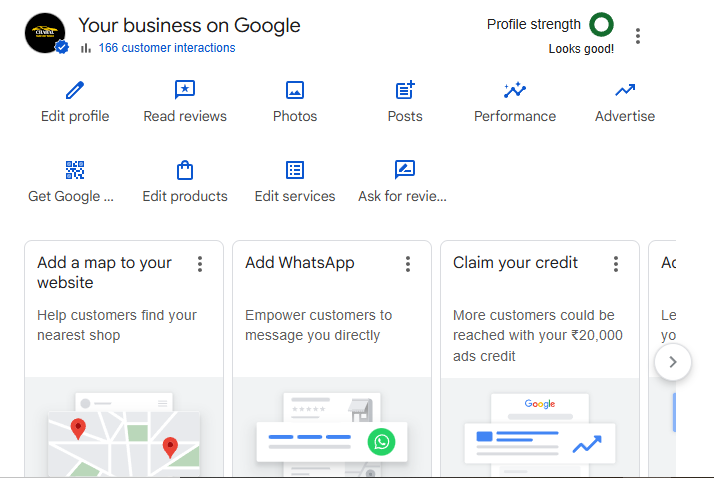This screenshot has width=714, height=478.
Task: Open the Claim your credit card illustration
Action: click(x=539, y=432)
